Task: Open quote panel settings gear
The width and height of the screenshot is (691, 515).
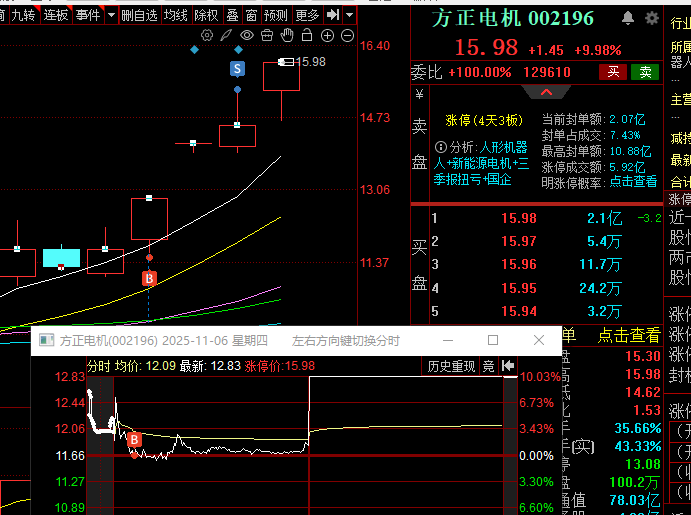Action: [652, 18]
